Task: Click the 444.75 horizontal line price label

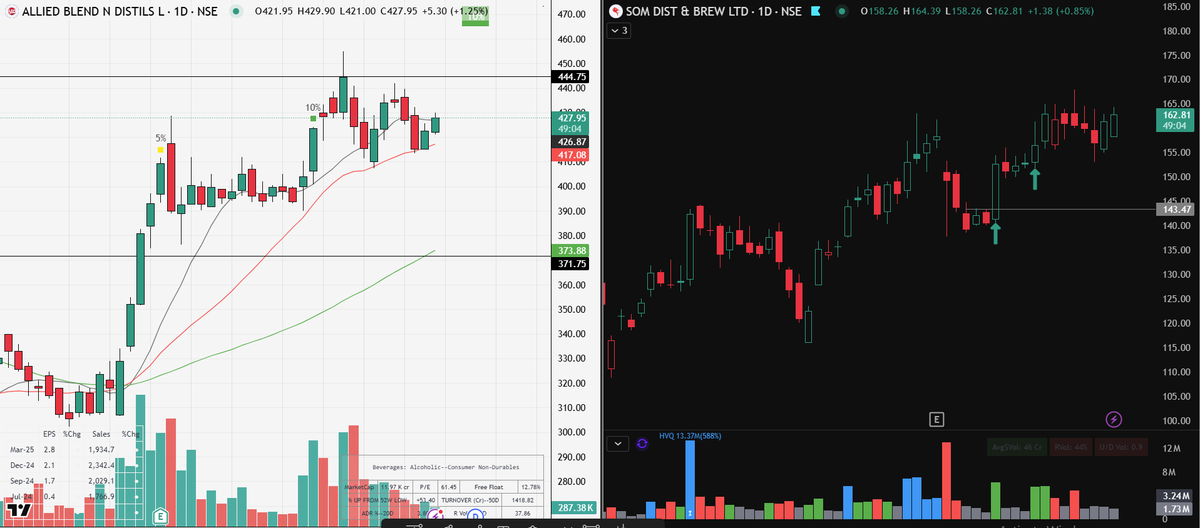Action: pos(572,76)
